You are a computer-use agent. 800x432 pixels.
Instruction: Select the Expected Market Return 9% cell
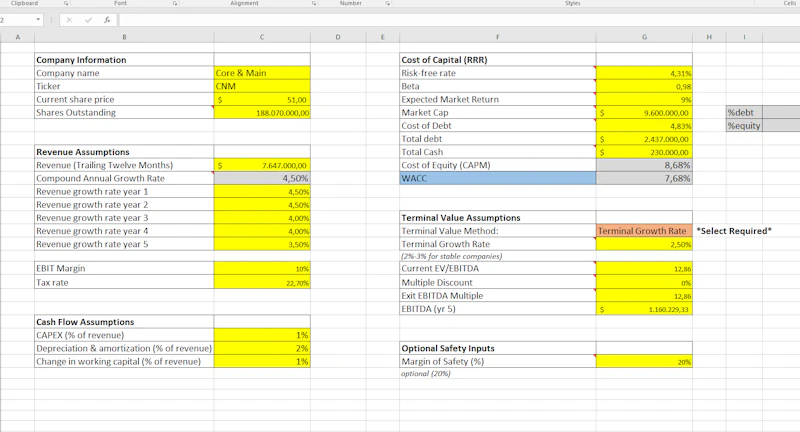(x=644, y=99)
